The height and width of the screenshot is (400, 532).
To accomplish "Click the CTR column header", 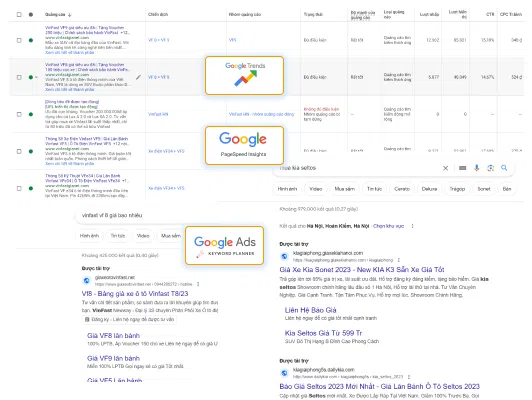I will (490, 15).
